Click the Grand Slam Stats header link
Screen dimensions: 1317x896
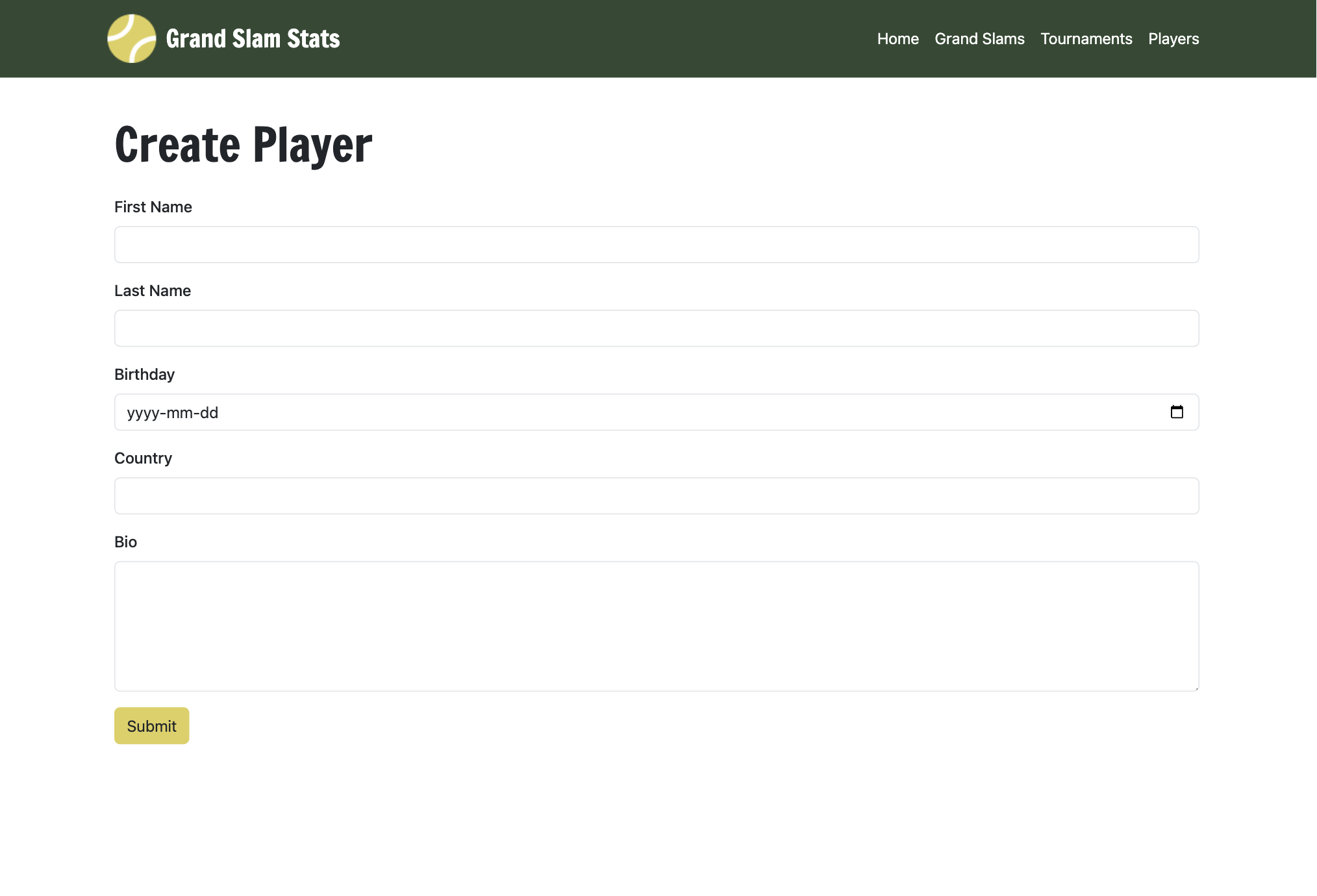253,38
